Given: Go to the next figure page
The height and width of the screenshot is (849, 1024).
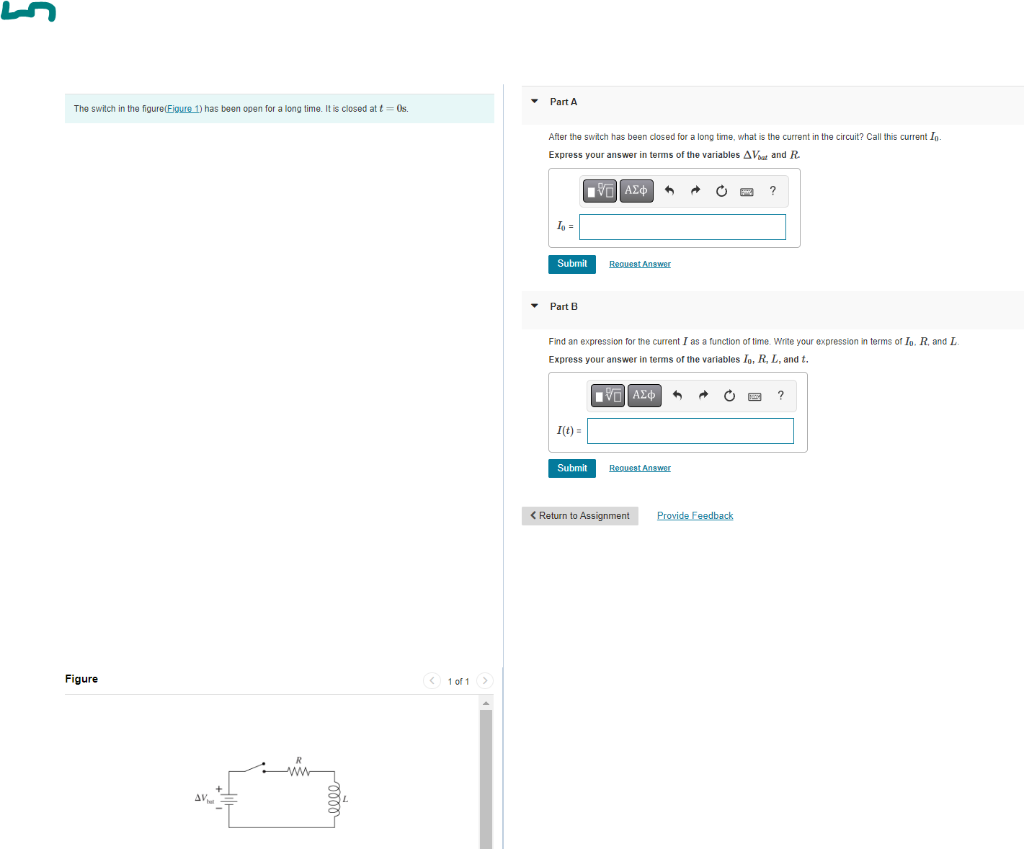Looking at the screenshot, I should [x=484, y=681].
